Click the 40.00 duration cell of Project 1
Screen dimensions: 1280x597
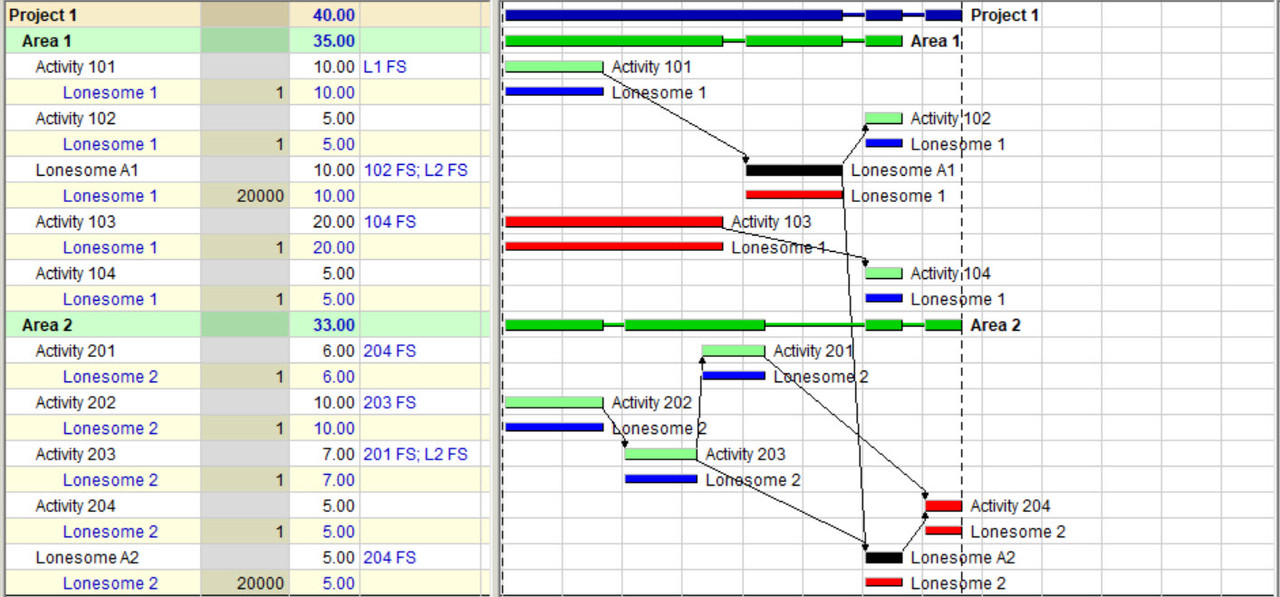tap(325, 15)
